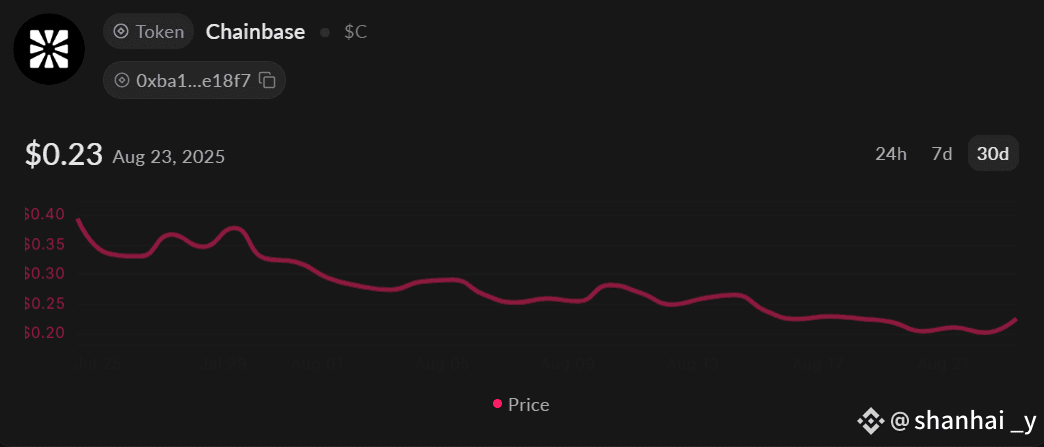Click the $0.40 axis label
Viewport: 1044px width, 447px height.
coord(44,215)
